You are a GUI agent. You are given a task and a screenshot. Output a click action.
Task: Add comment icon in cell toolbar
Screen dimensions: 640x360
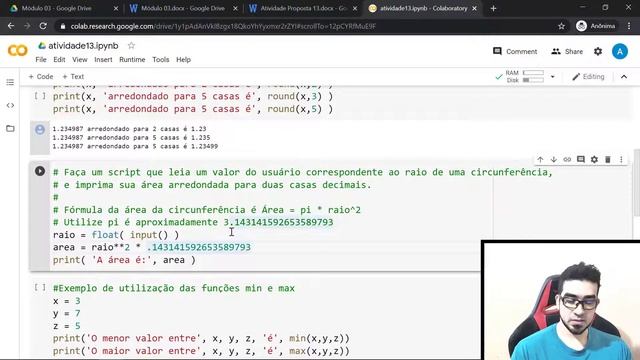tap(581, 160)
